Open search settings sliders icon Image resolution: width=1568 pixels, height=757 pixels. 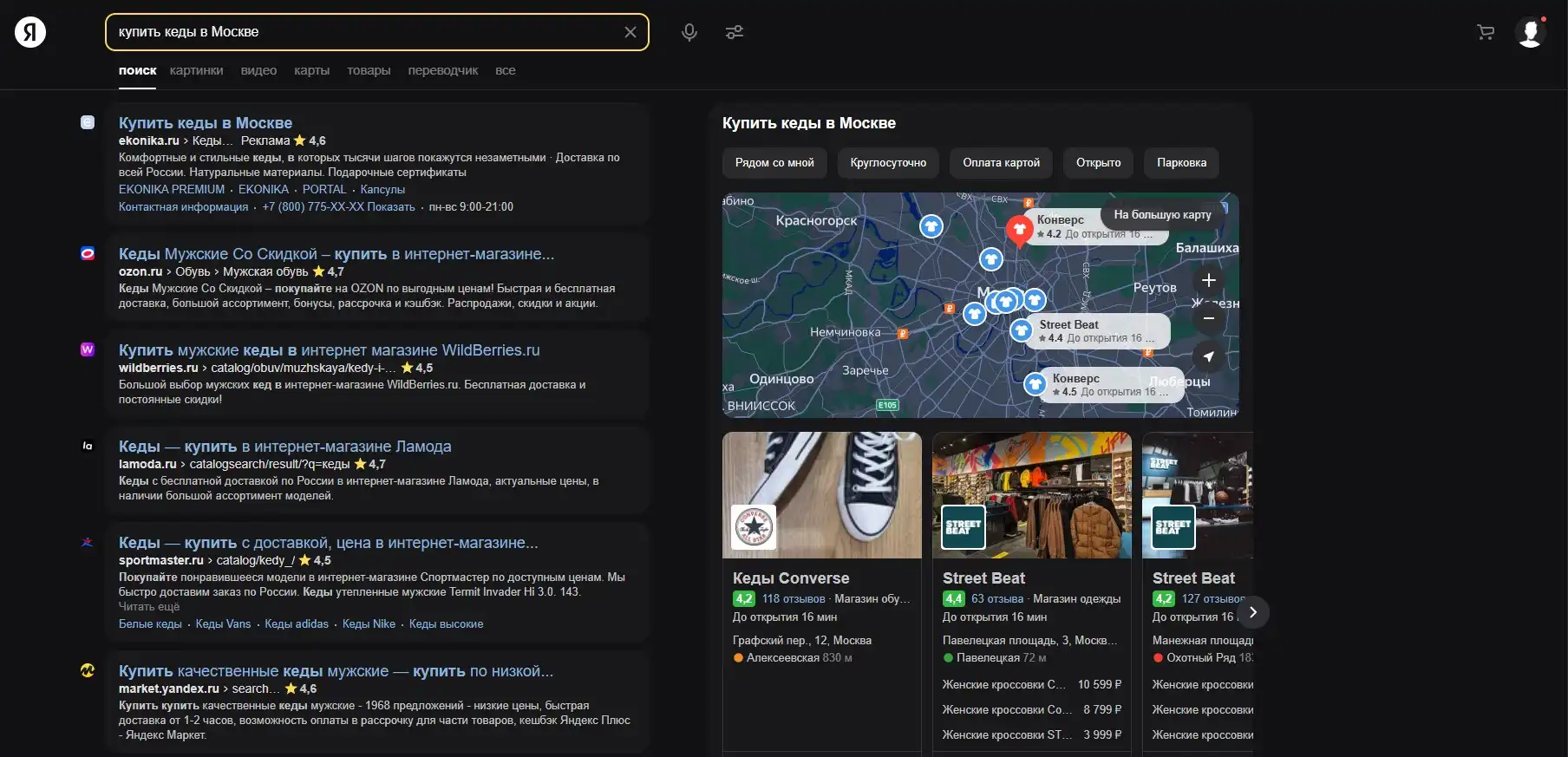[x=735, y=32]
